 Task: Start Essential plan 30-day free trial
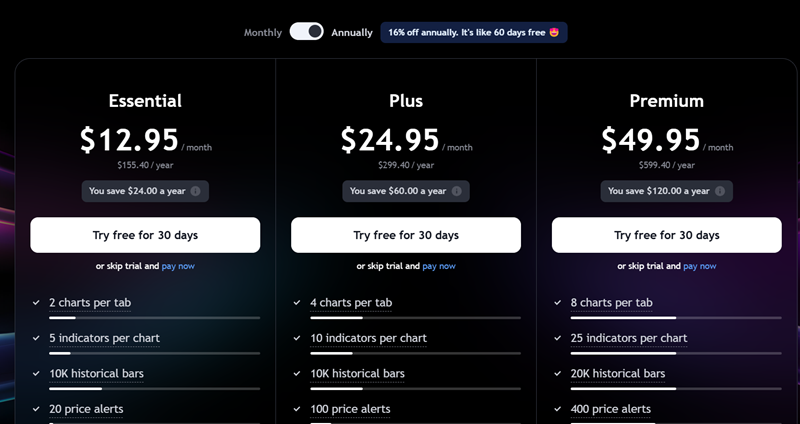145,235
